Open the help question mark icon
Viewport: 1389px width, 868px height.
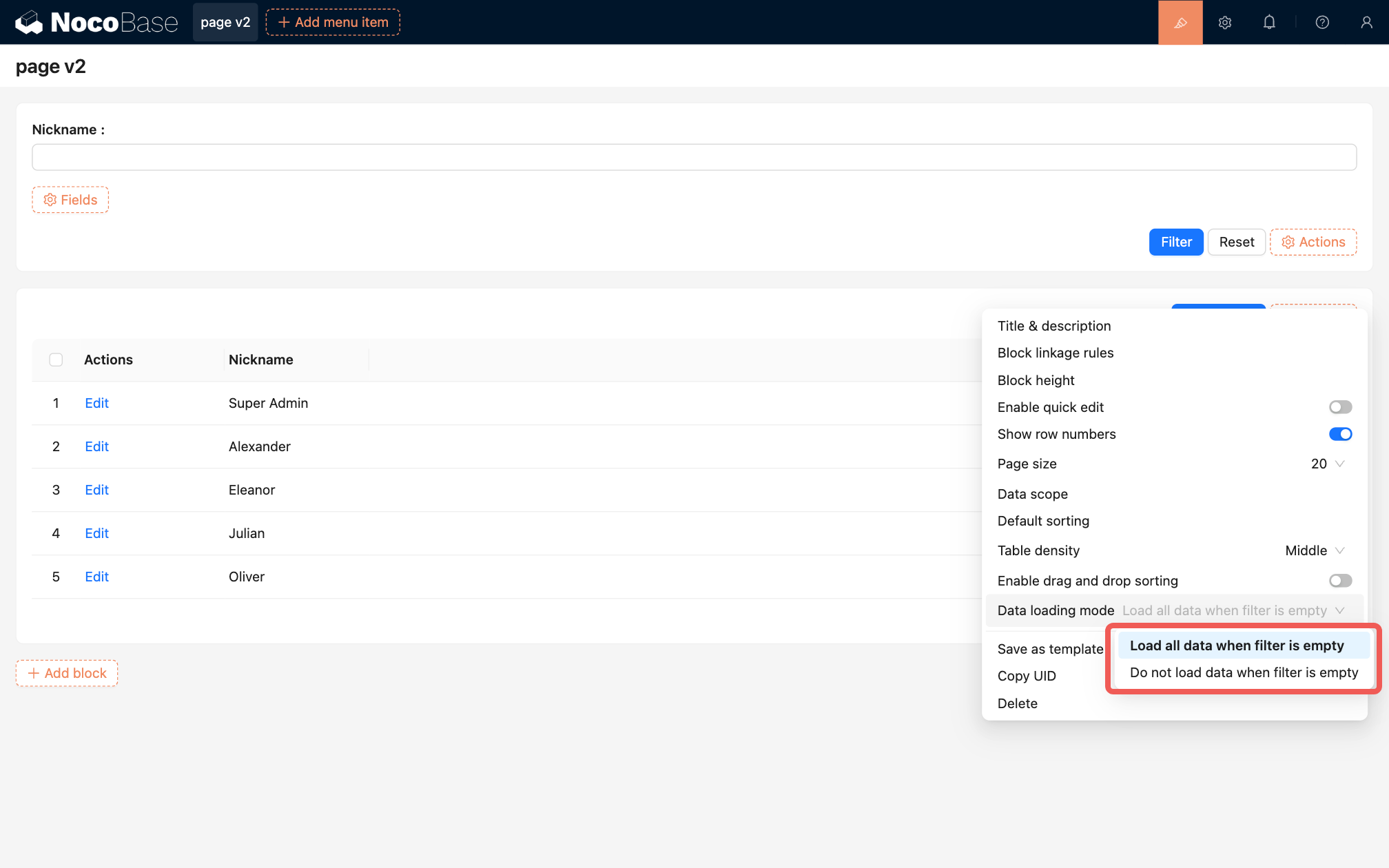(x=1322, y=22)
